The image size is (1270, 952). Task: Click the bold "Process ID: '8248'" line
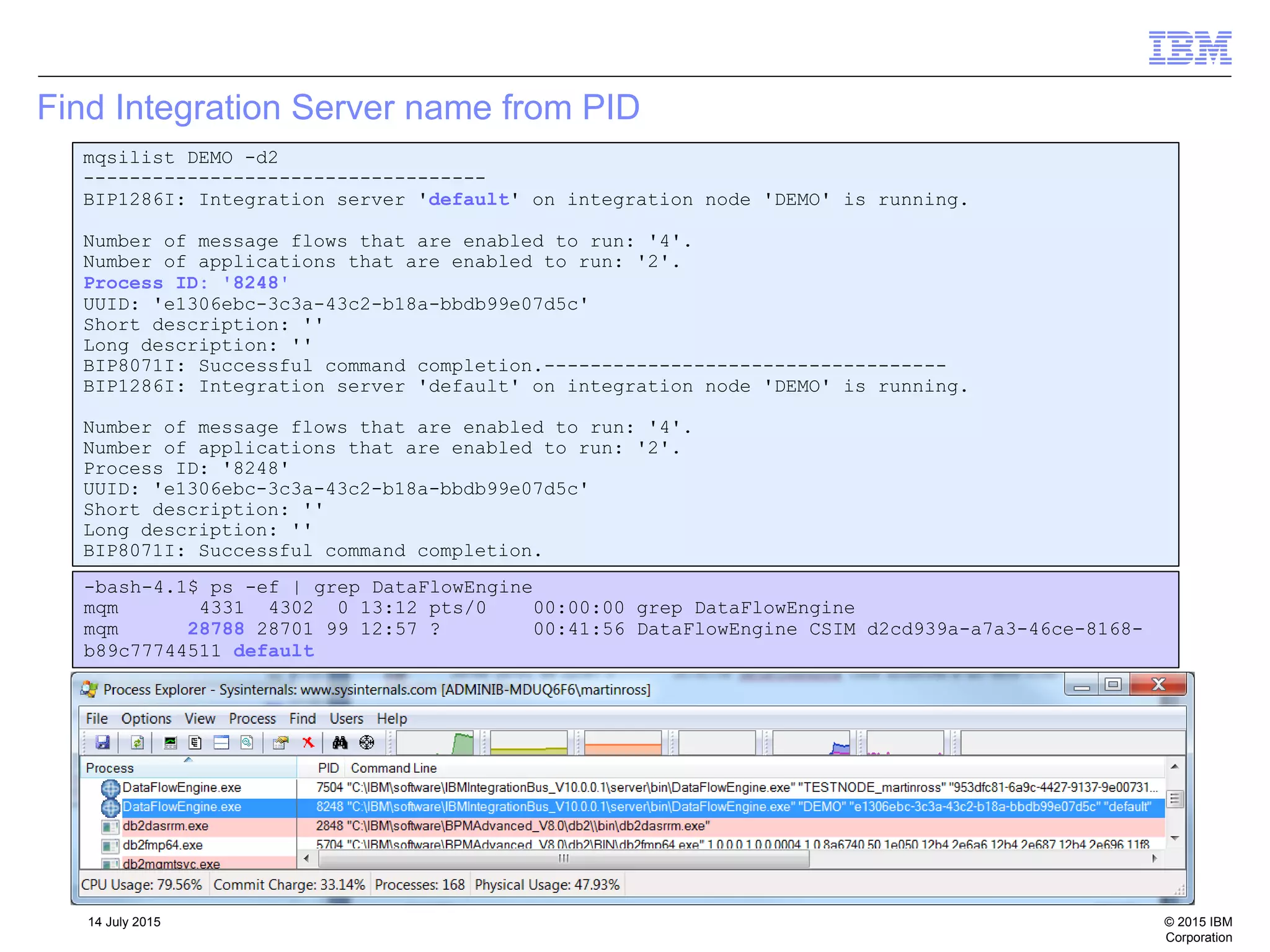click(x=186, y=283)
